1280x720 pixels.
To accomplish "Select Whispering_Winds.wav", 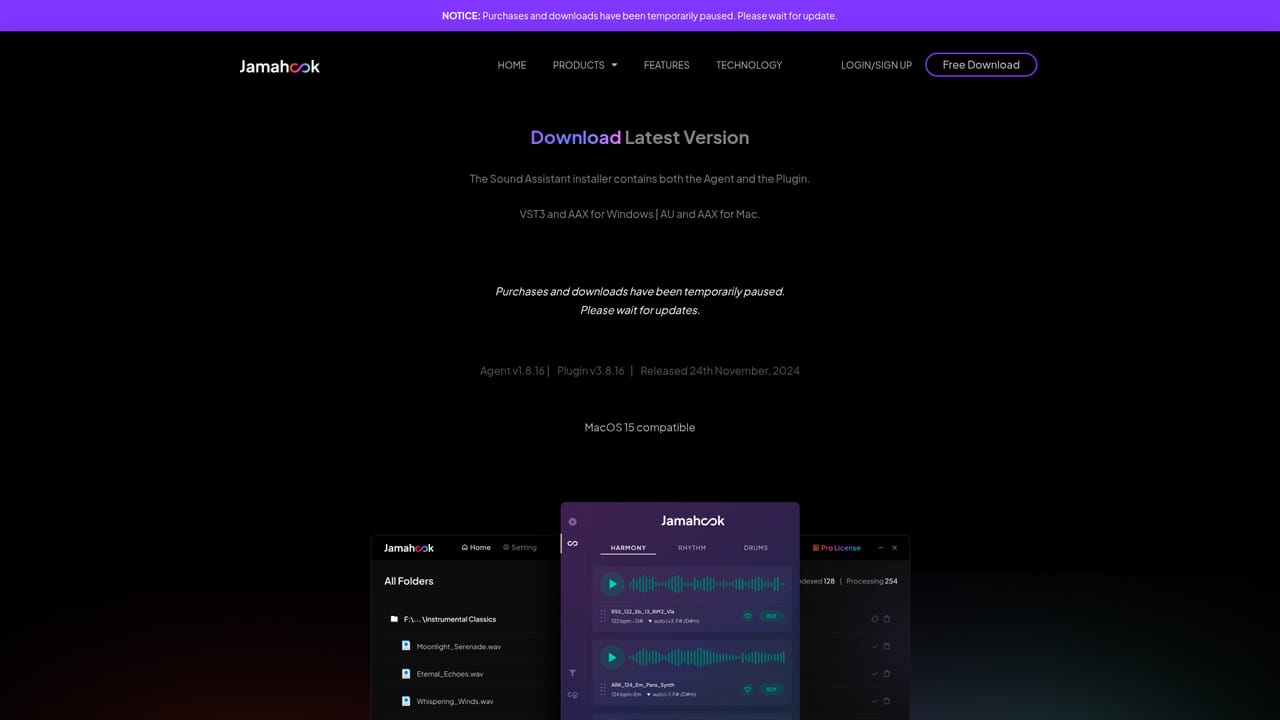I will point(455,701).
